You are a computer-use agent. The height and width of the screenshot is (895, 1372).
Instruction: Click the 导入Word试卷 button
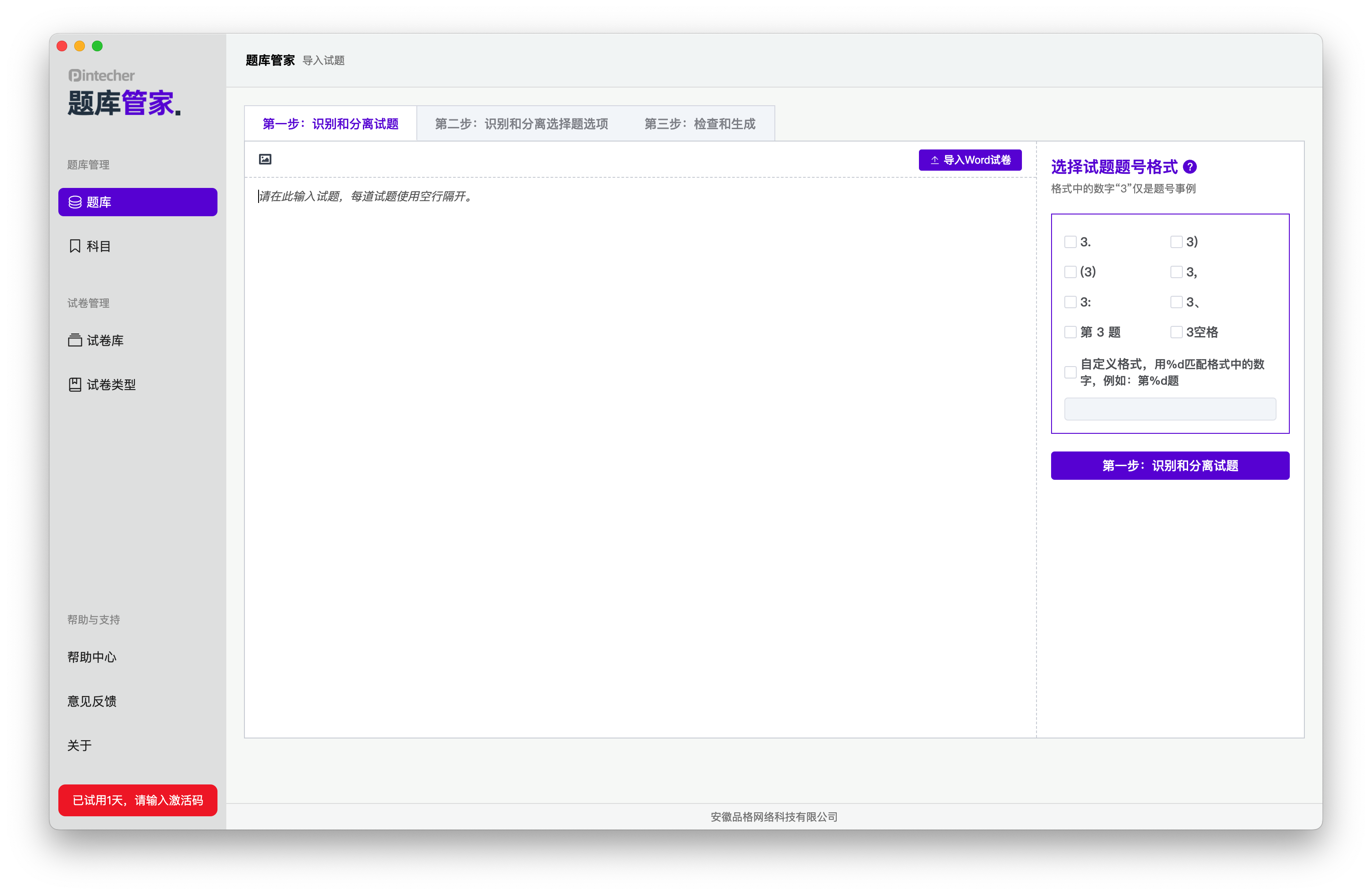click(970, 161)
